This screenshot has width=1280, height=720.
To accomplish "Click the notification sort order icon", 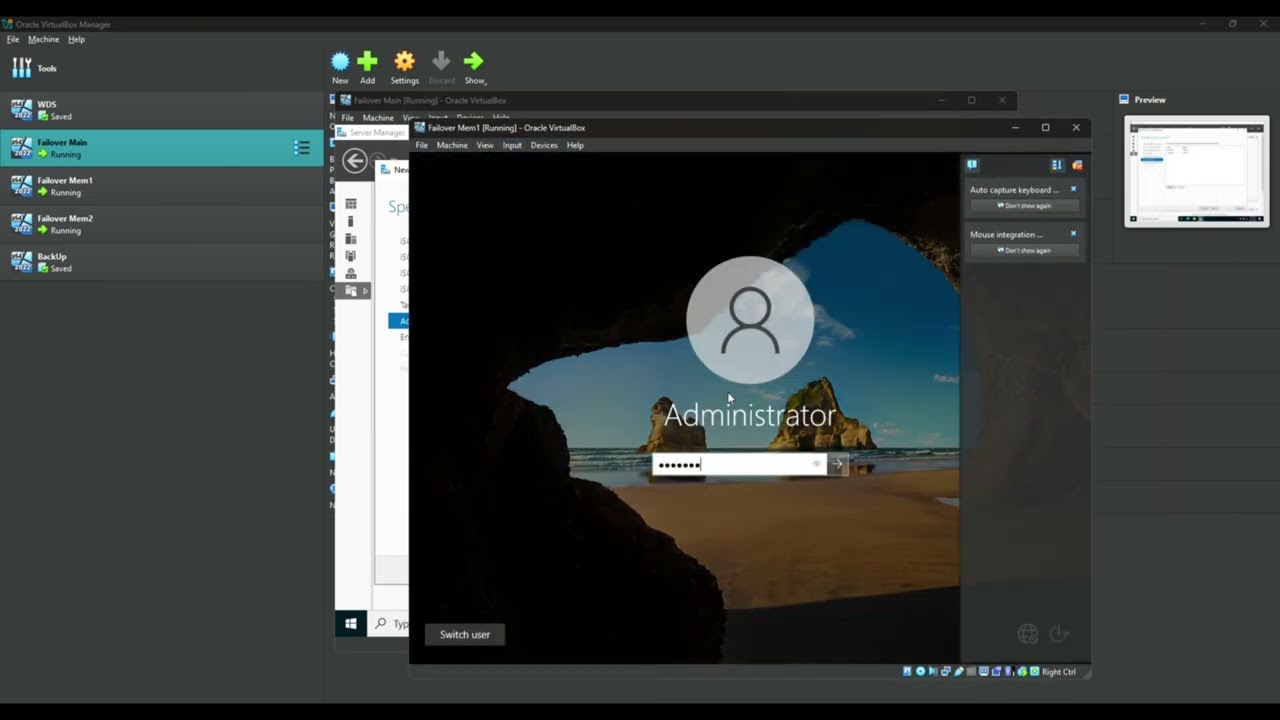I will (1057, 165).
